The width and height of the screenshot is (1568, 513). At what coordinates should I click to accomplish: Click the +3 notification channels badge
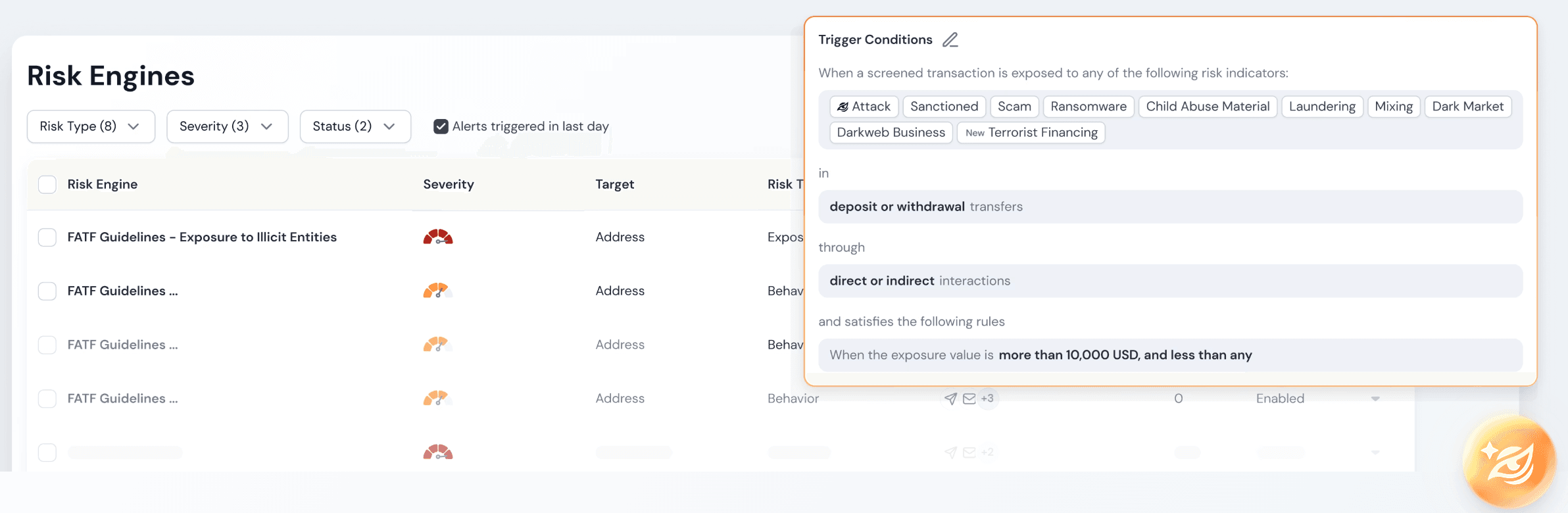[x=987, y=399]
